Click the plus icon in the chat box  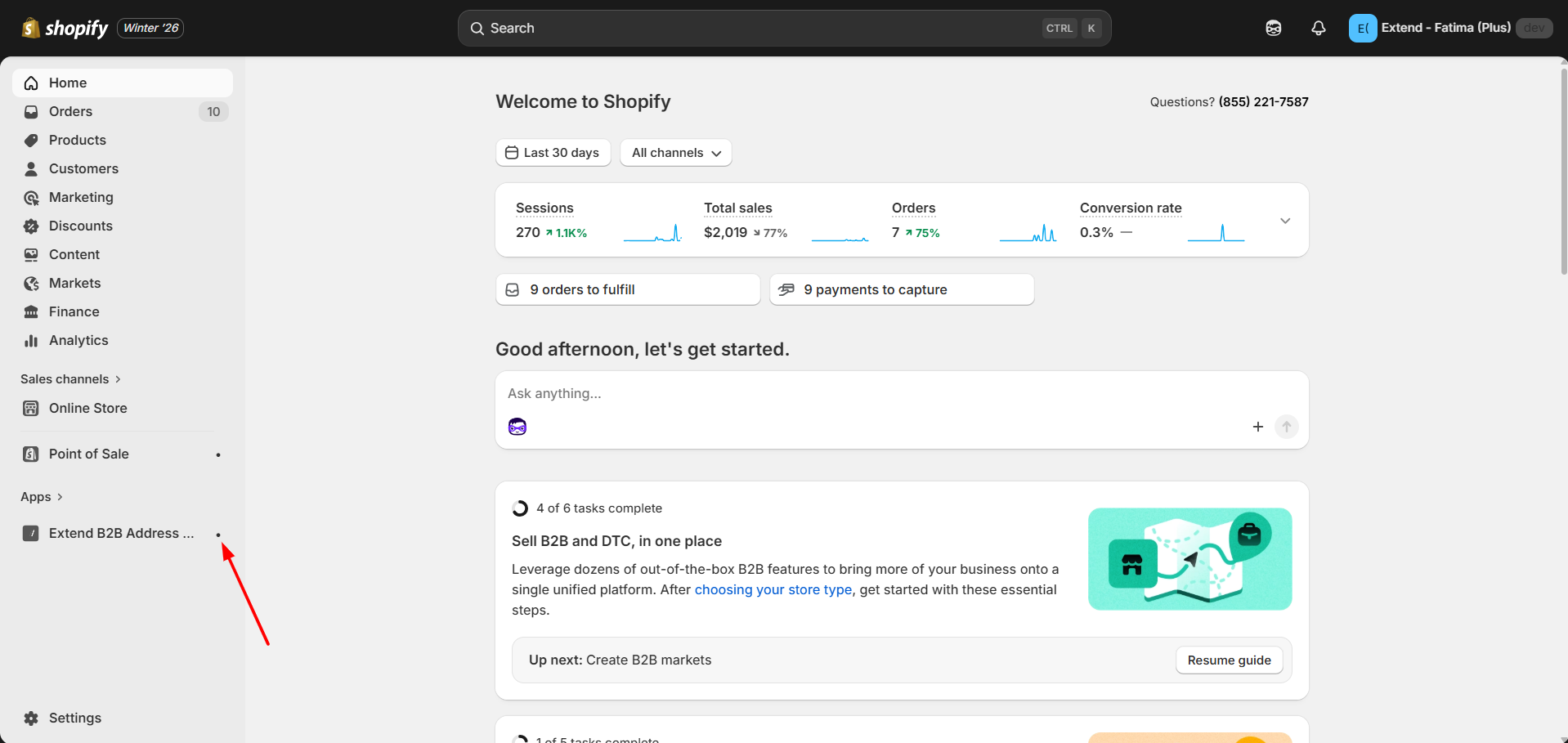(1257, 427)
